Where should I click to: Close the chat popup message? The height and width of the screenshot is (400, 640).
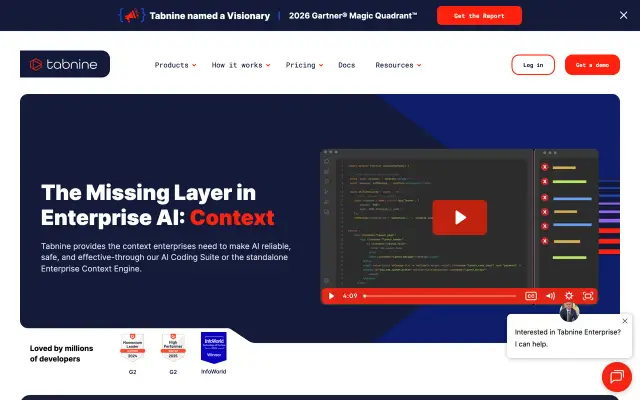625,321
